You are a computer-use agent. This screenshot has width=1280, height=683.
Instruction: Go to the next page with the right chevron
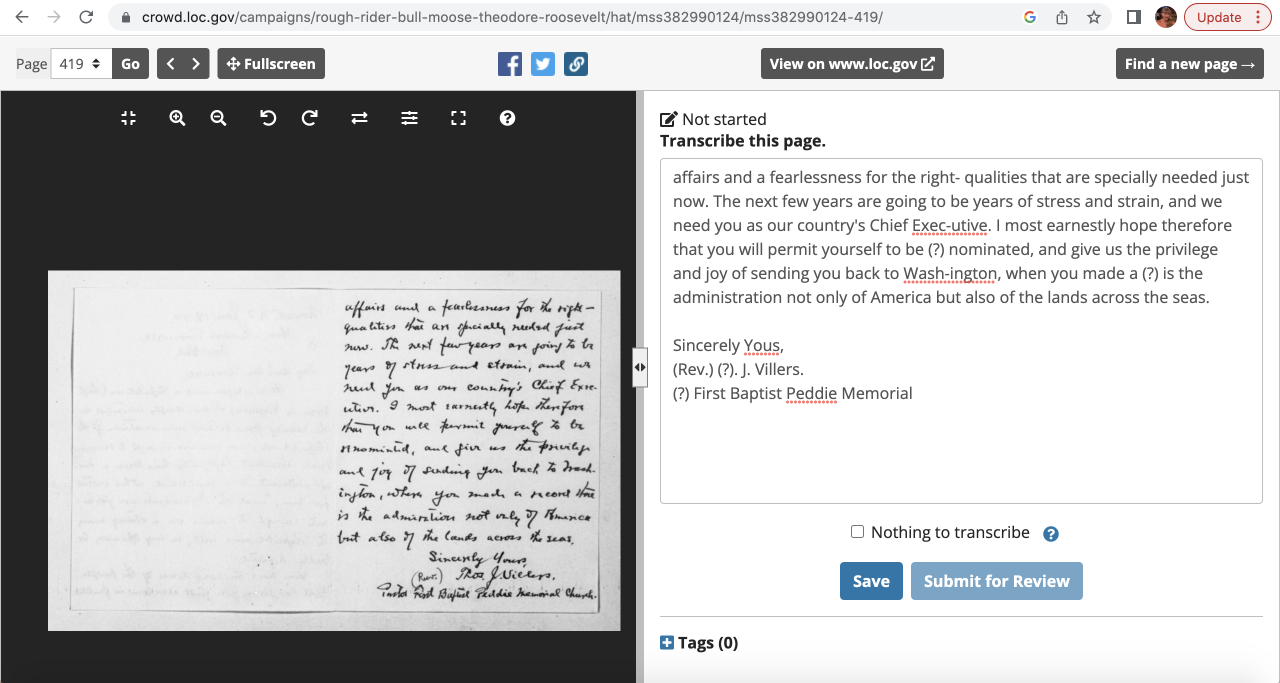click(x=196, y=64)
